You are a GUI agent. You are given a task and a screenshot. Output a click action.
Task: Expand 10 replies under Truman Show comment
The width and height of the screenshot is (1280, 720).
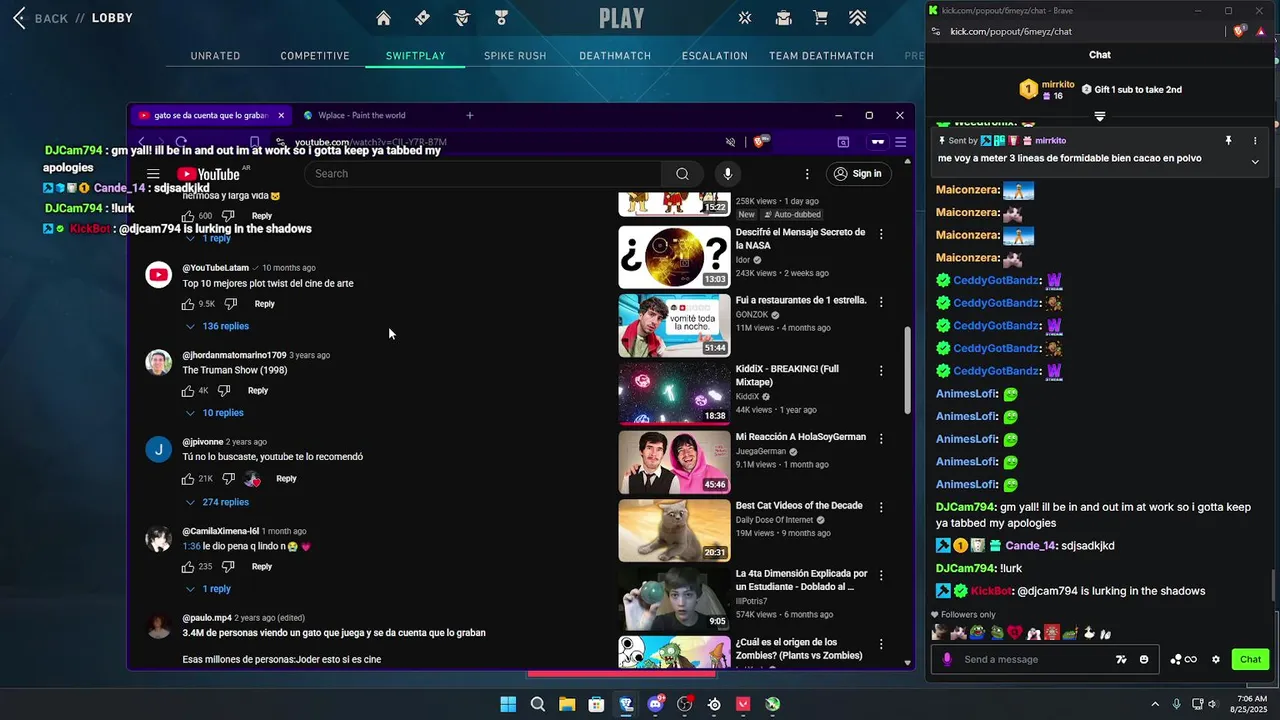pos(214,413)
